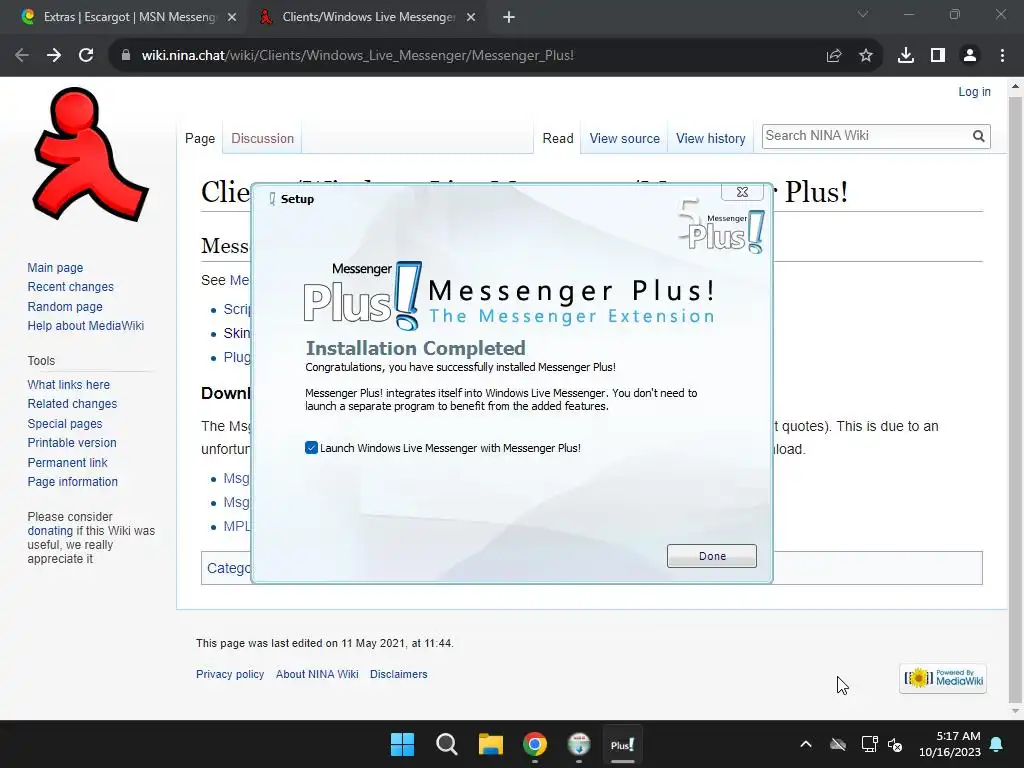
Task: Open Special pages
Action: pyautogui.click(x=65, y=423)
